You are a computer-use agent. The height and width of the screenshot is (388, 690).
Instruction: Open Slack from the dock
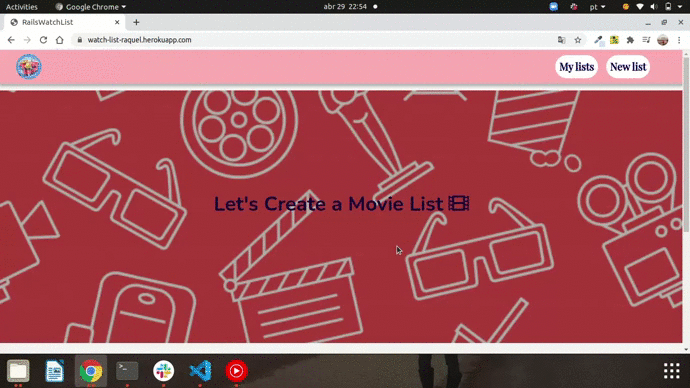point(164,371)
